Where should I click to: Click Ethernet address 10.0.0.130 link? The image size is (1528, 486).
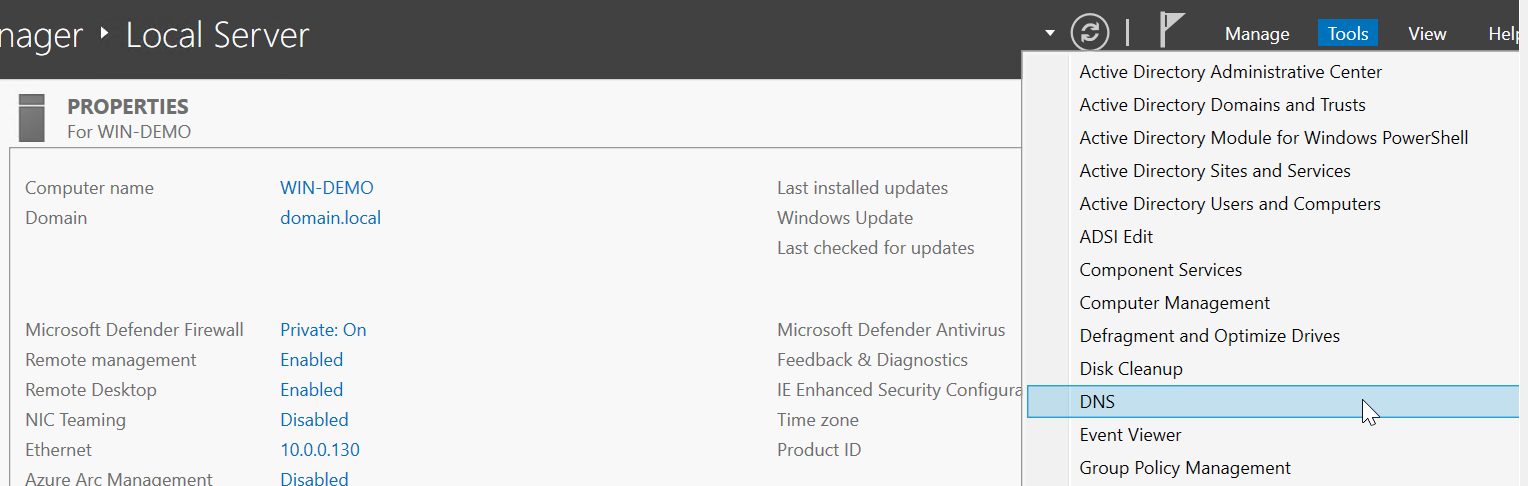(320, 450)
